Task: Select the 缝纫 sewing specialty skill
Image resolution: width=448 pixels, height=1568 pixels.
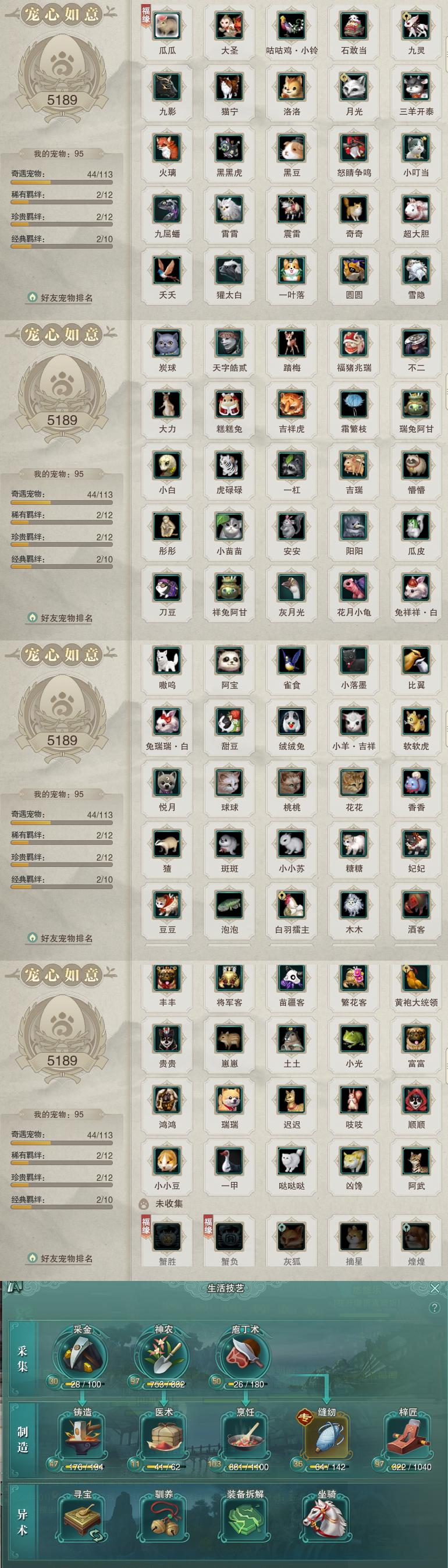Action: point(326,1437)
